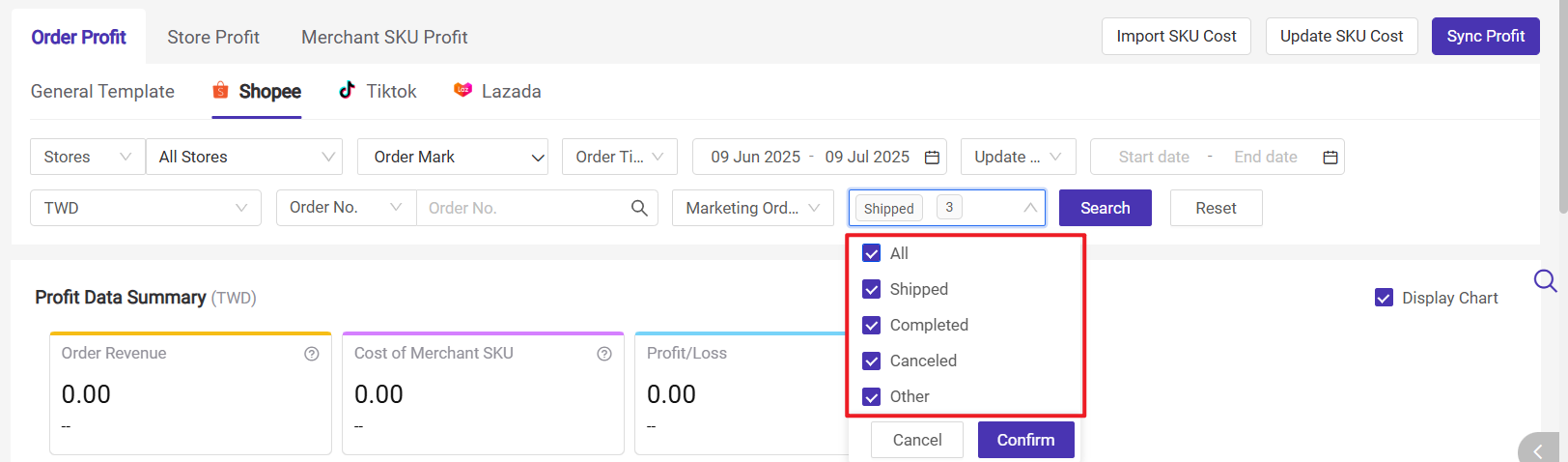Click calendar icon in Start date range
This screenshot has width=1568, height=462.
1330,158
